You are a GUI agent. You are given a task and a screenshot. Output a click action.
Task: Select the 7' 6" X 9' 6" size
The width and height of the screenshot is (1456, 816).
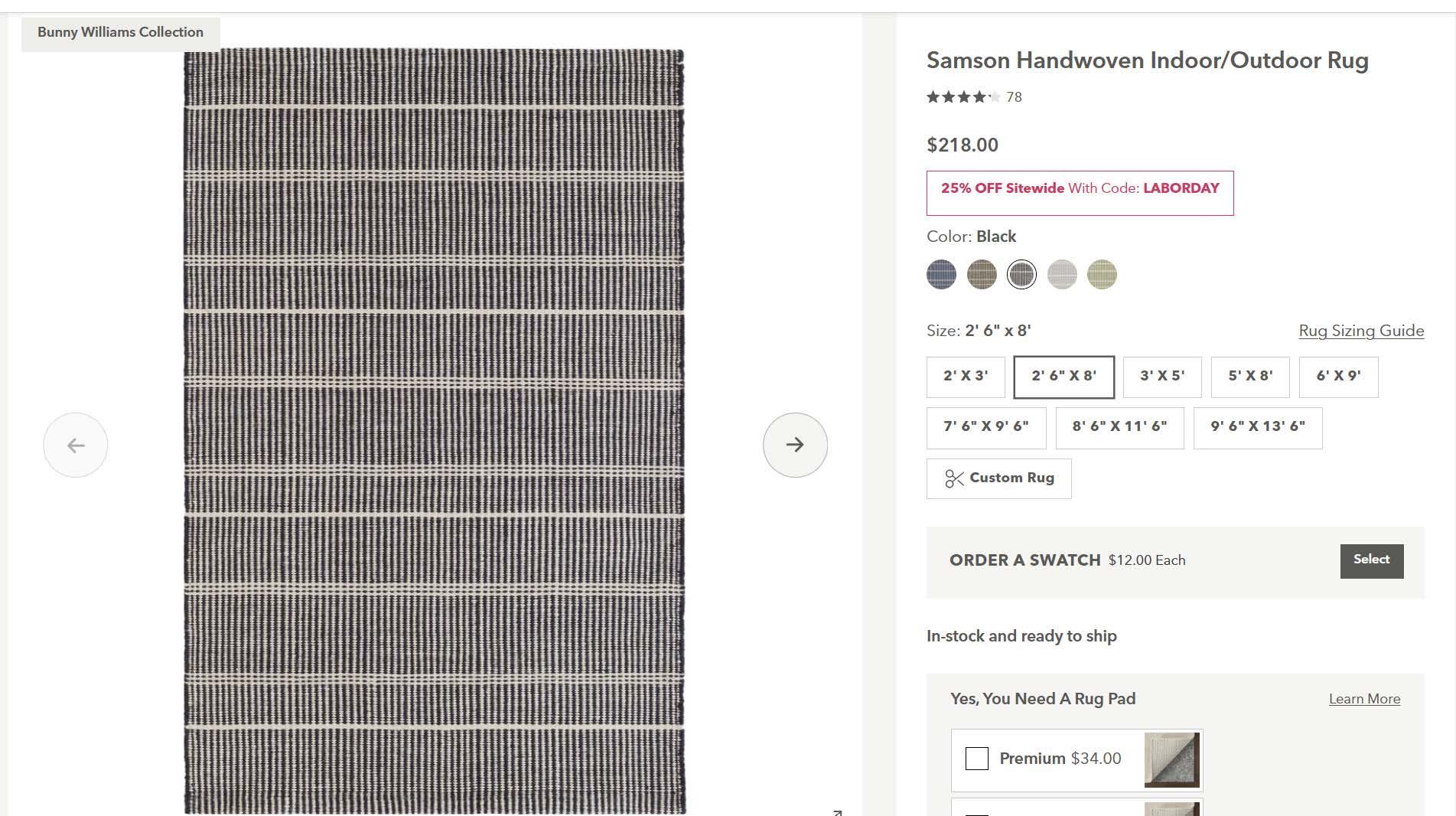[985, 427]
